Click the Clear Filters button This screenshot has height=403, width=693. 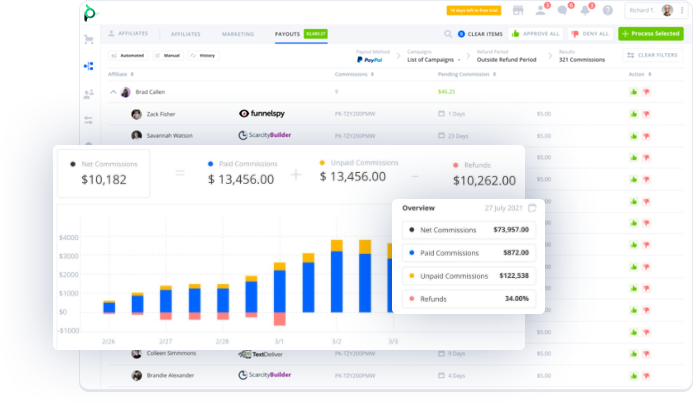click(652, 55)
